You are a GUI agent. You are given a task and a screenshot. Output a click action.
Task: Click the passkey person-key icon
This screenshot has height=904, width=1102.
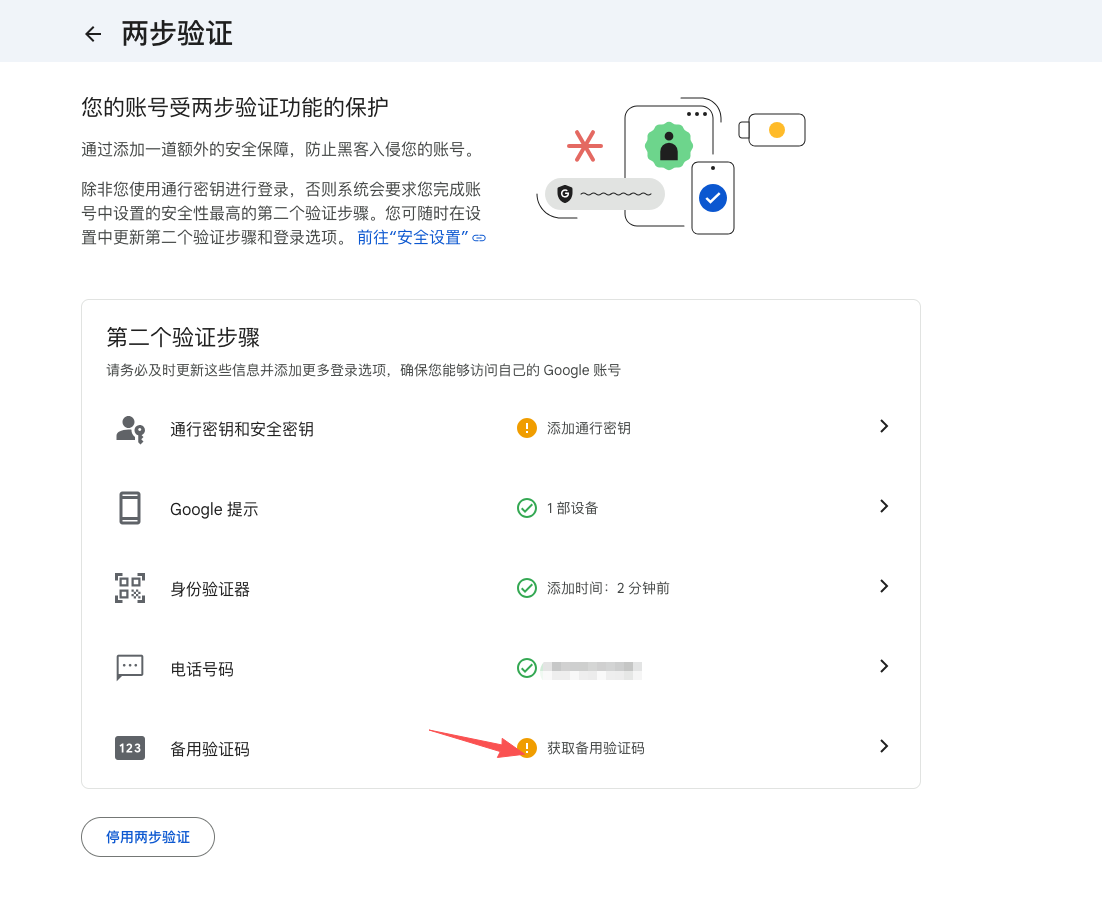130,429
